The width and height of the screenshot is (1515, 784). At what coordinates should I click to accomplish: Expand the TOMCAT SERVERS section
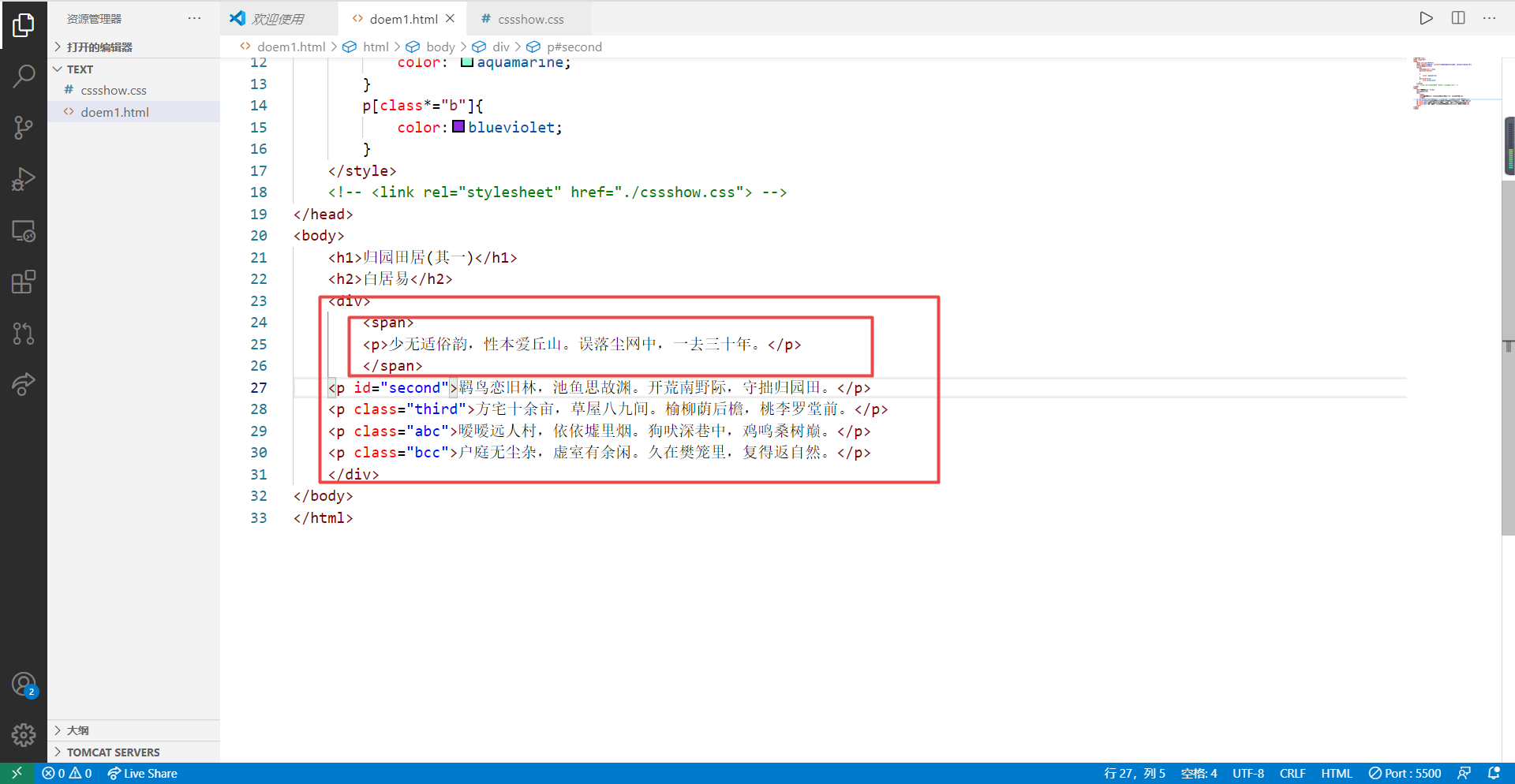coord(133,752)
